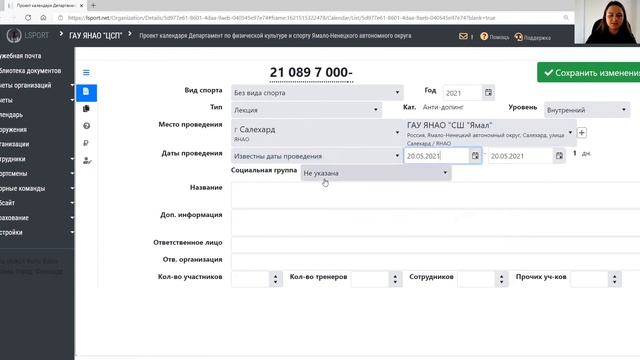This screenshot has width=640, height=360.
Task: Open the user edit sidebar icon
Action: point(87,160)
